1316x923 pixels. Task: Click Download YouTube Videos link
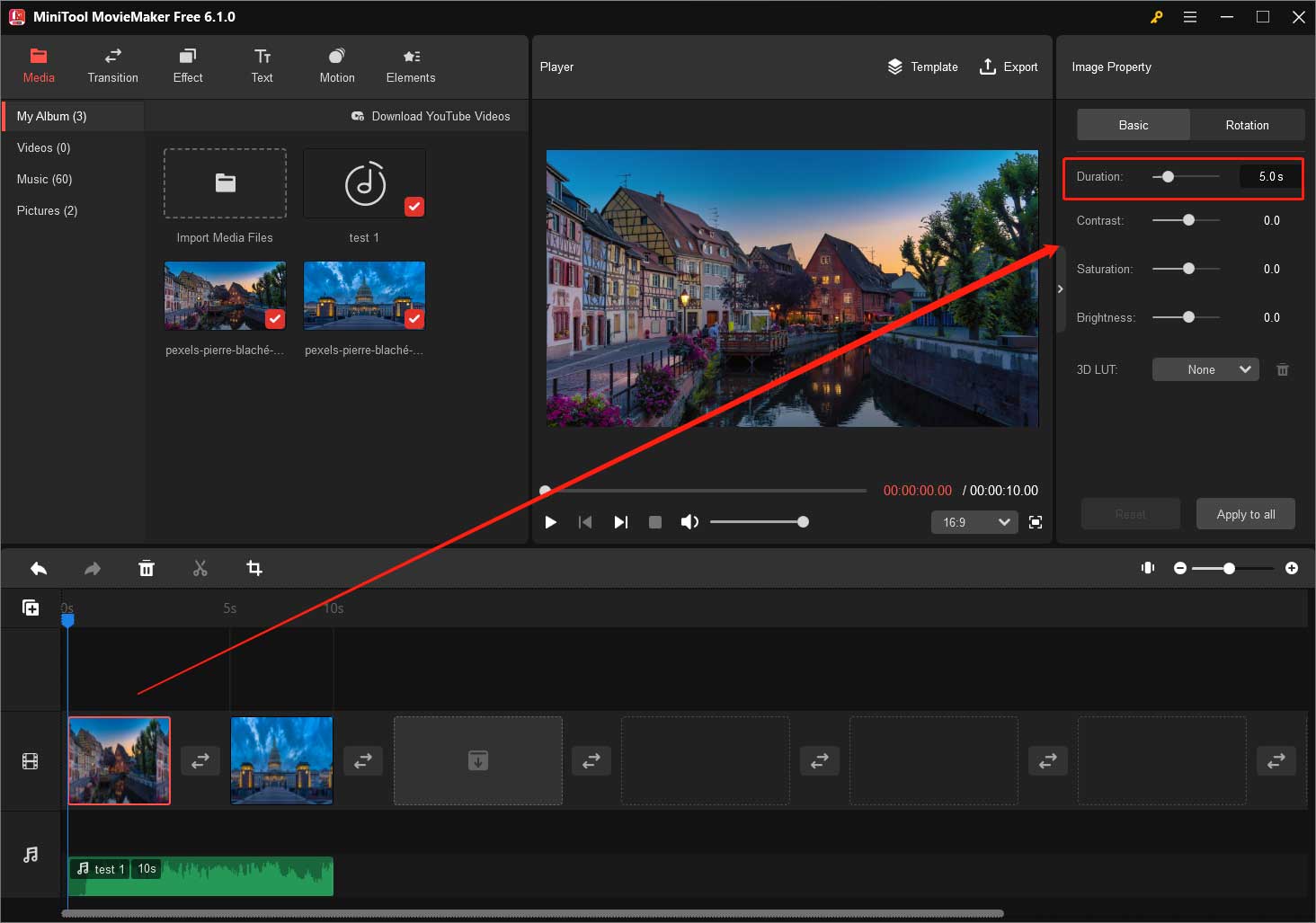(x=431, y=116)
